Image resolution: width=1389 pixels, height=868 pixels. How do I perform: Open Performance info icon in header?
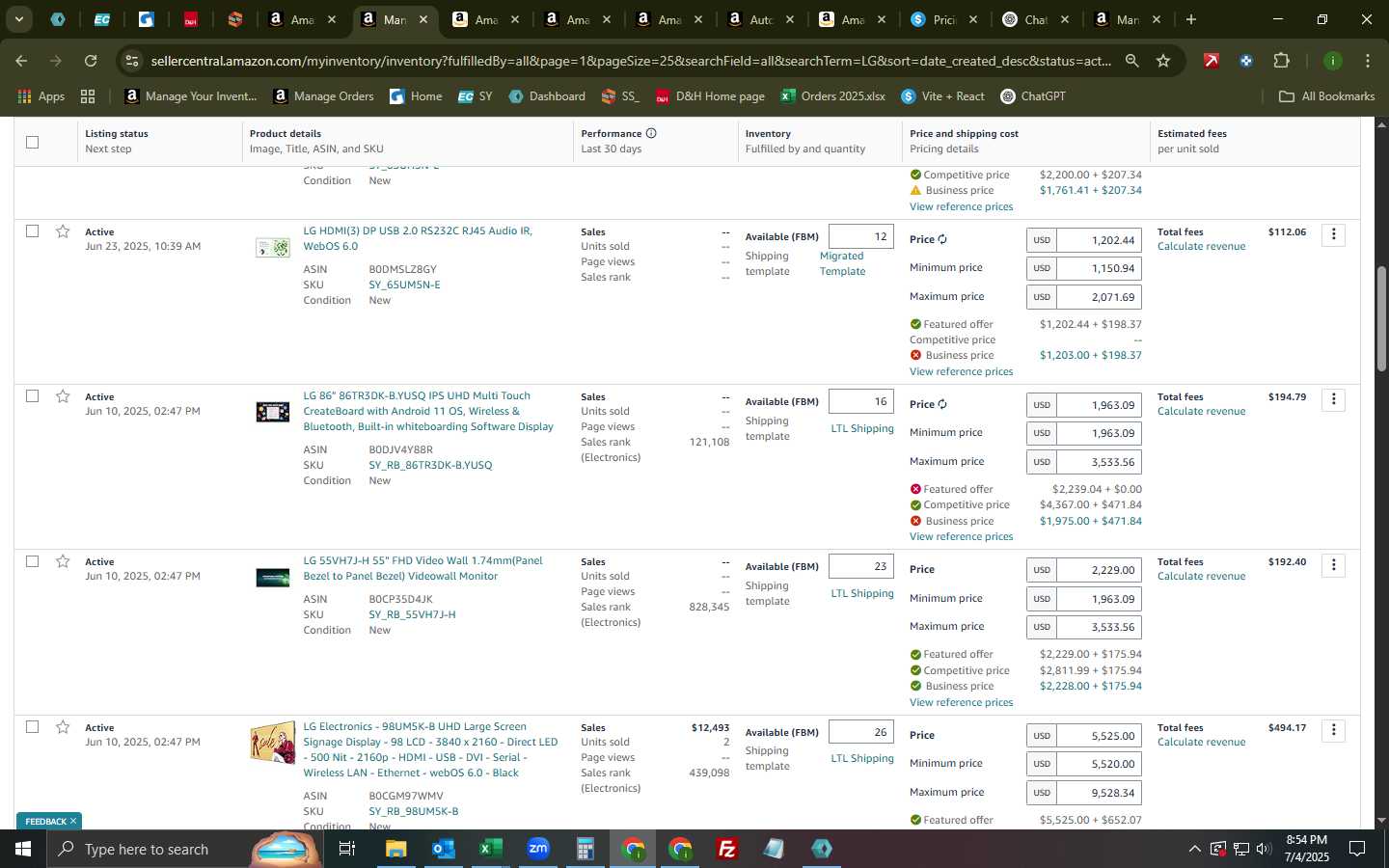[x=651, y=133]
